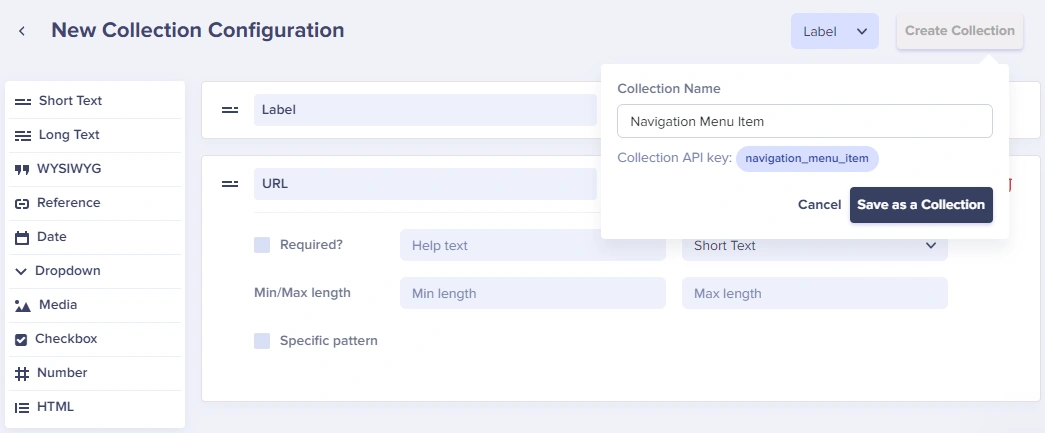Click the Min length input field

(532, 293)
